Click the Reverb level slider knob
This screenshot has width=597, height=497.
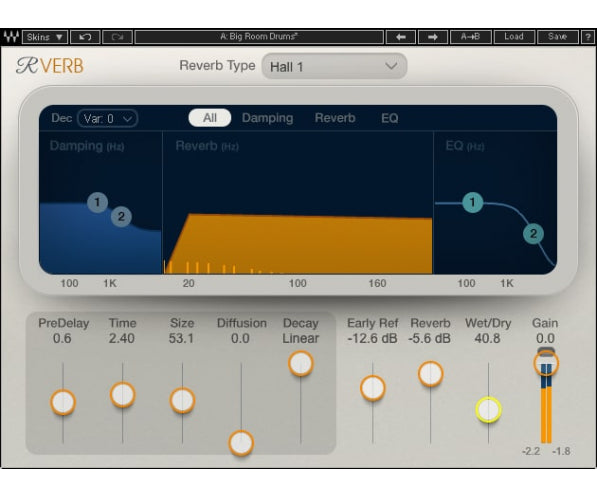[x=431, y=374]
